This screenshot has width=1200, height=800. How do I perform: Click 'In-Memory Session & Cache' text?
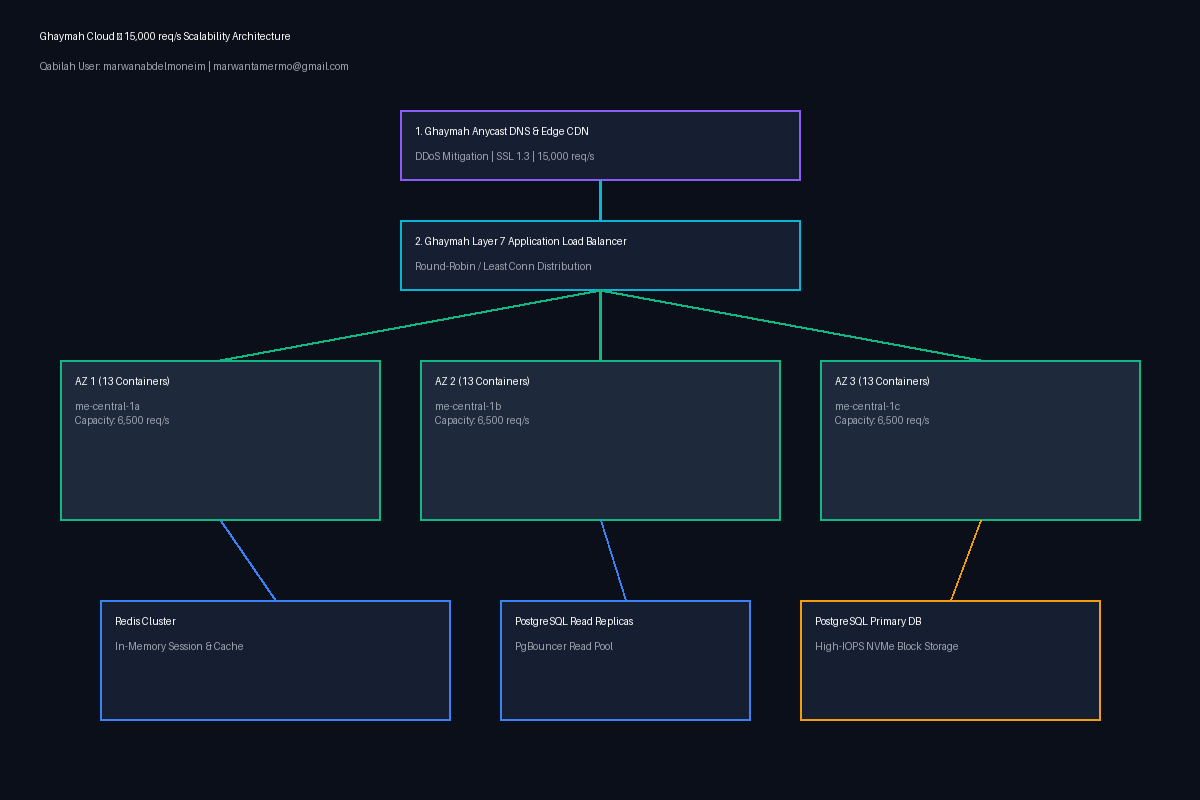pos(179,646)
